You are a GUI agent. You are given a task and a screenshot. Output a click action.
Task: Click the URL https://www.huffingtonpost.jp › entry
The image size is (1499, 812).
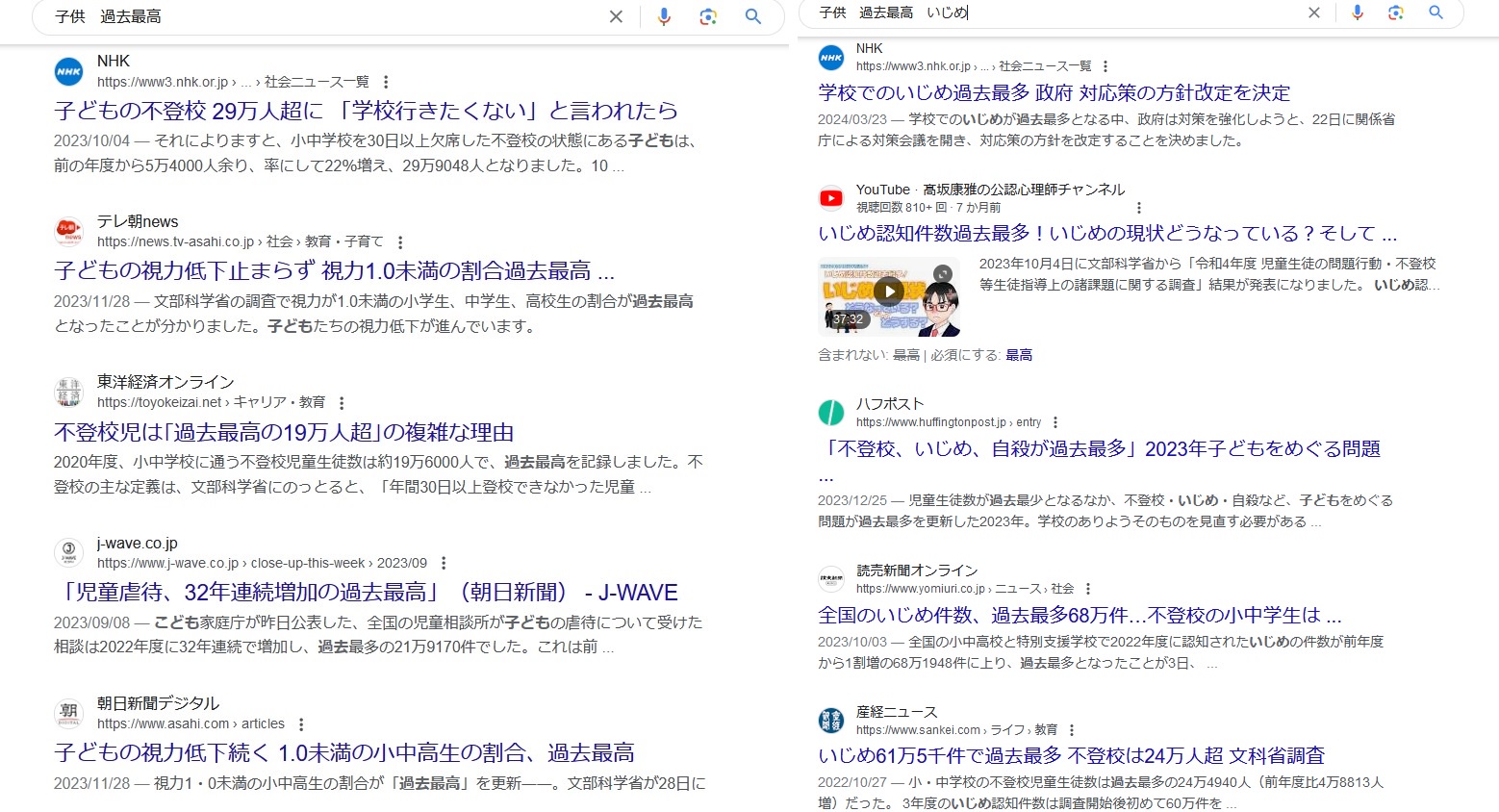(949, 422)
